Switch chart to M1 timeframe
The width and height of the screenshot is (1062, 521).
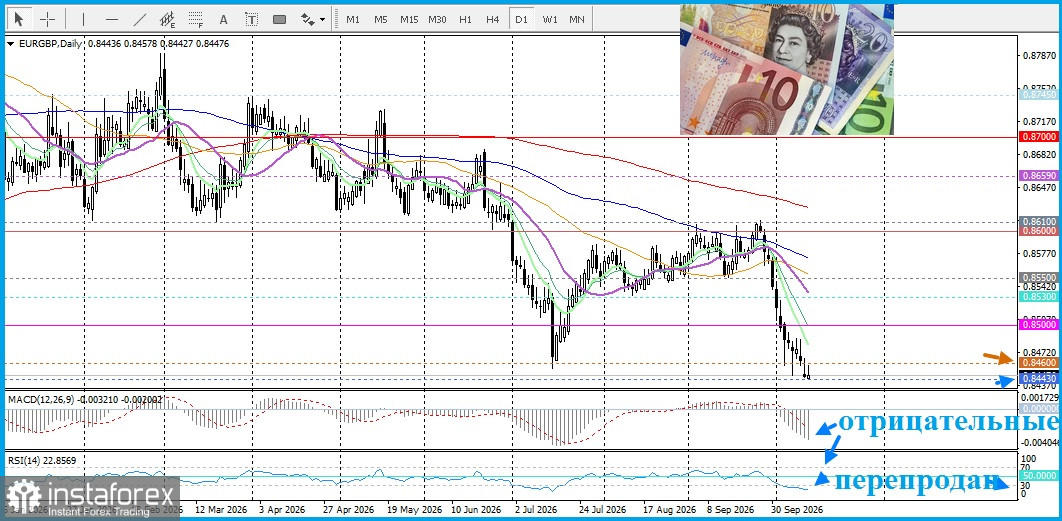[x=353, y=19]
